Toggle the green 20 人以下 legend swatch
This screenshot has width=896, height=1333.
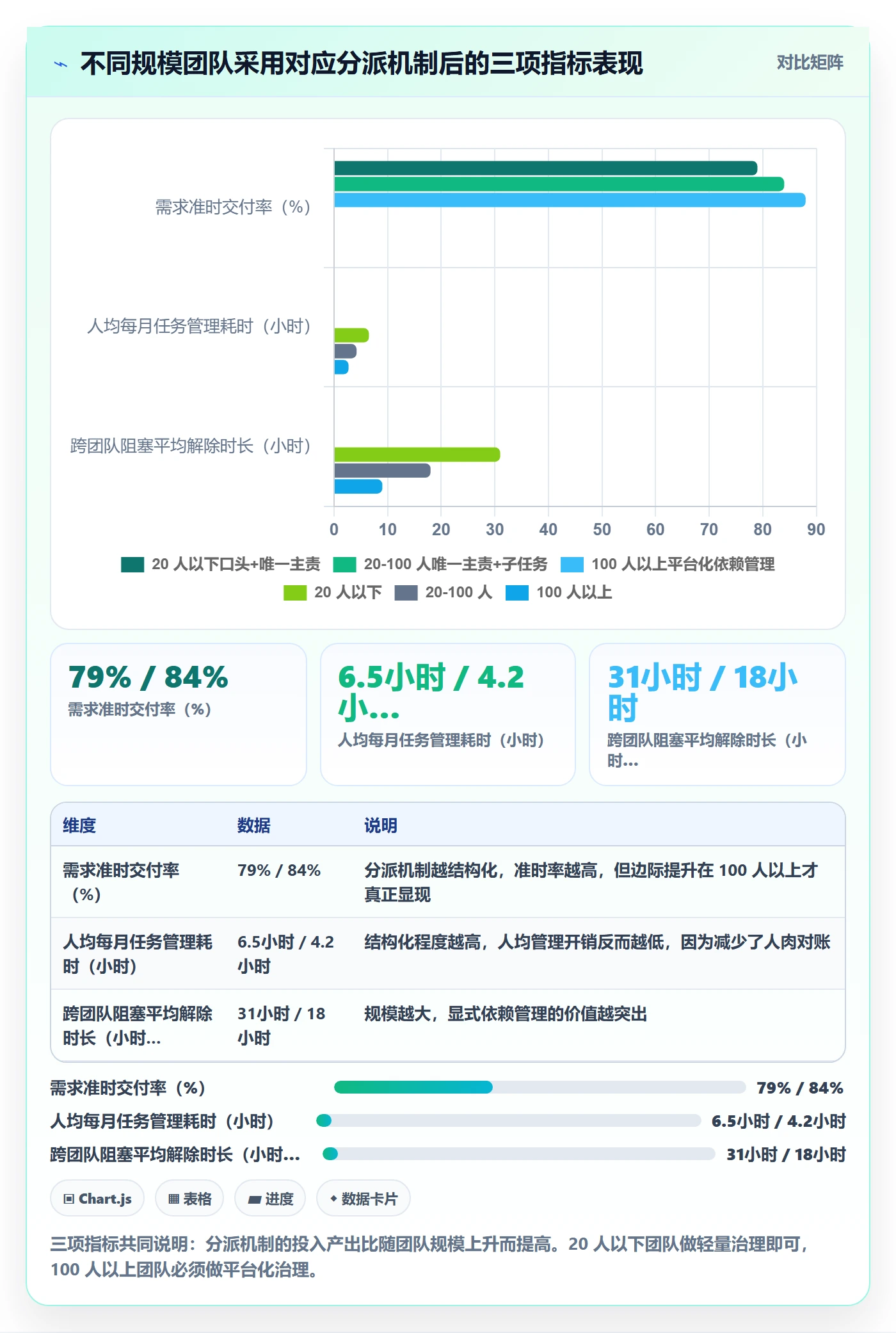click(x=295, y=592)
